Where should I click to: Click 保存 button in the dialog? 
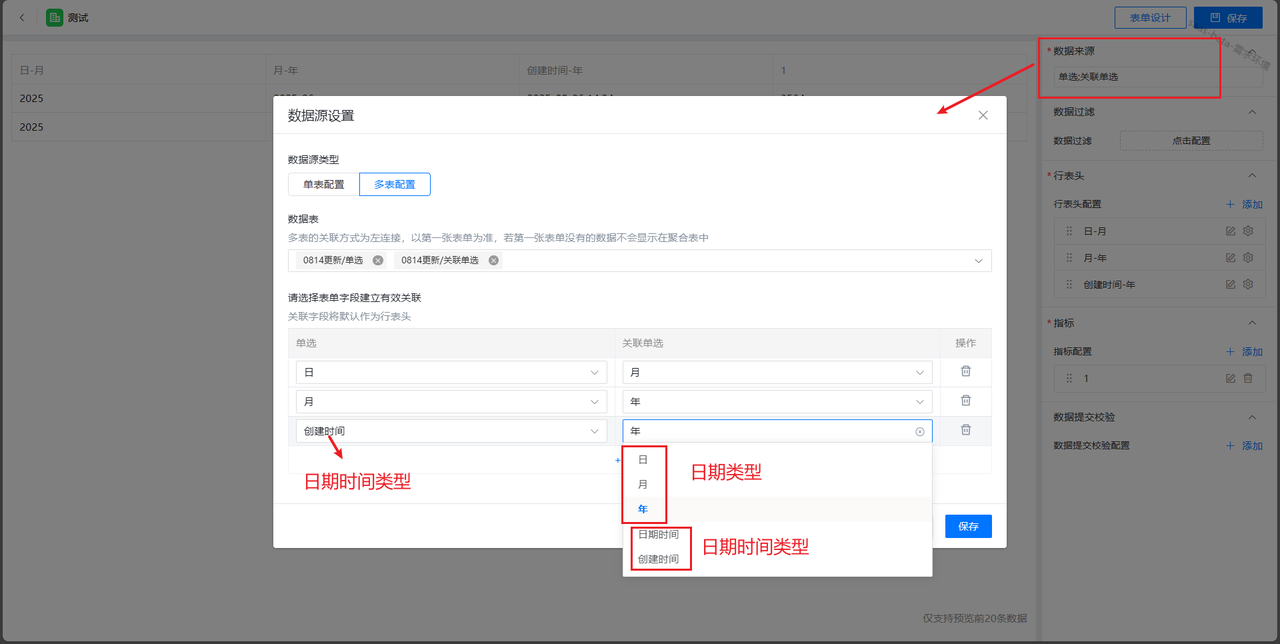pyautogui.click(x=968, y=526)
